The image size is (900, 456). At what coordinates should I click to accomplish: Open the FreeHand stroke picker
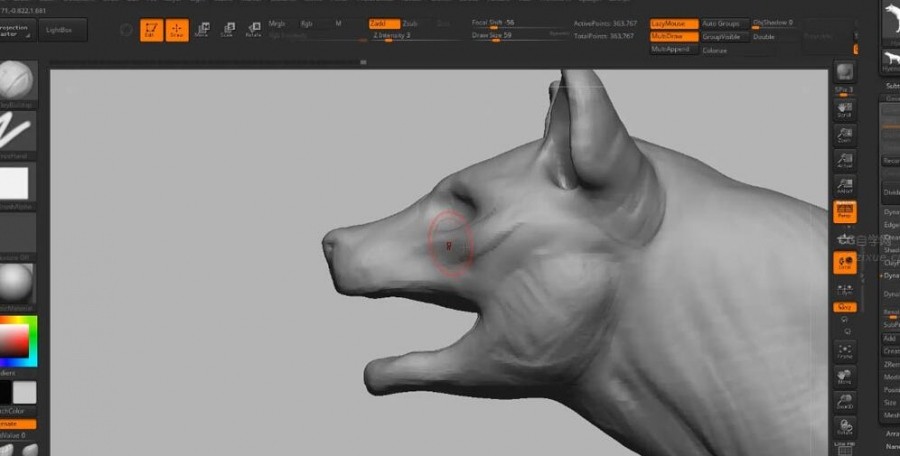(x=17, y=131)
